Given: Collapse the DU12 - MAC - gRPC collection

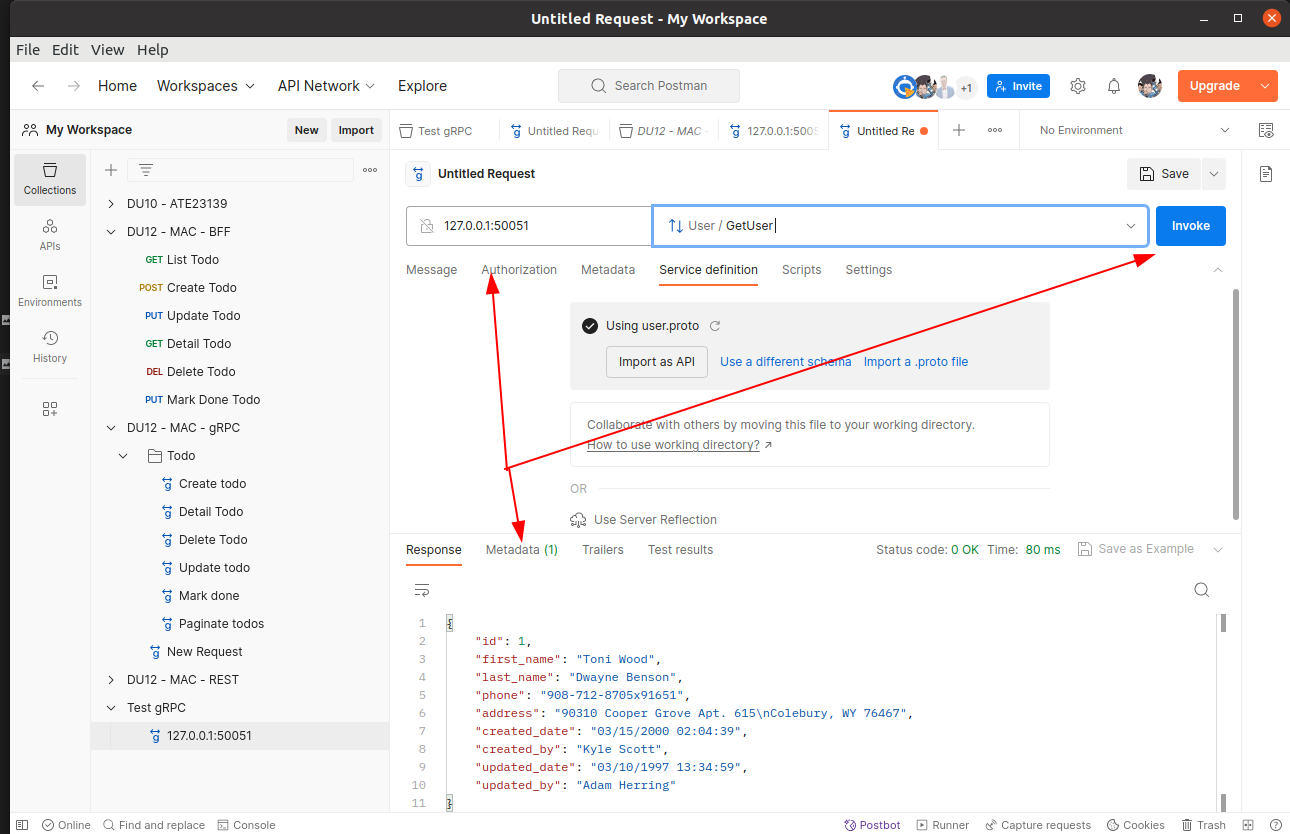Looking at the screenshot, I should tap(111, 428).
